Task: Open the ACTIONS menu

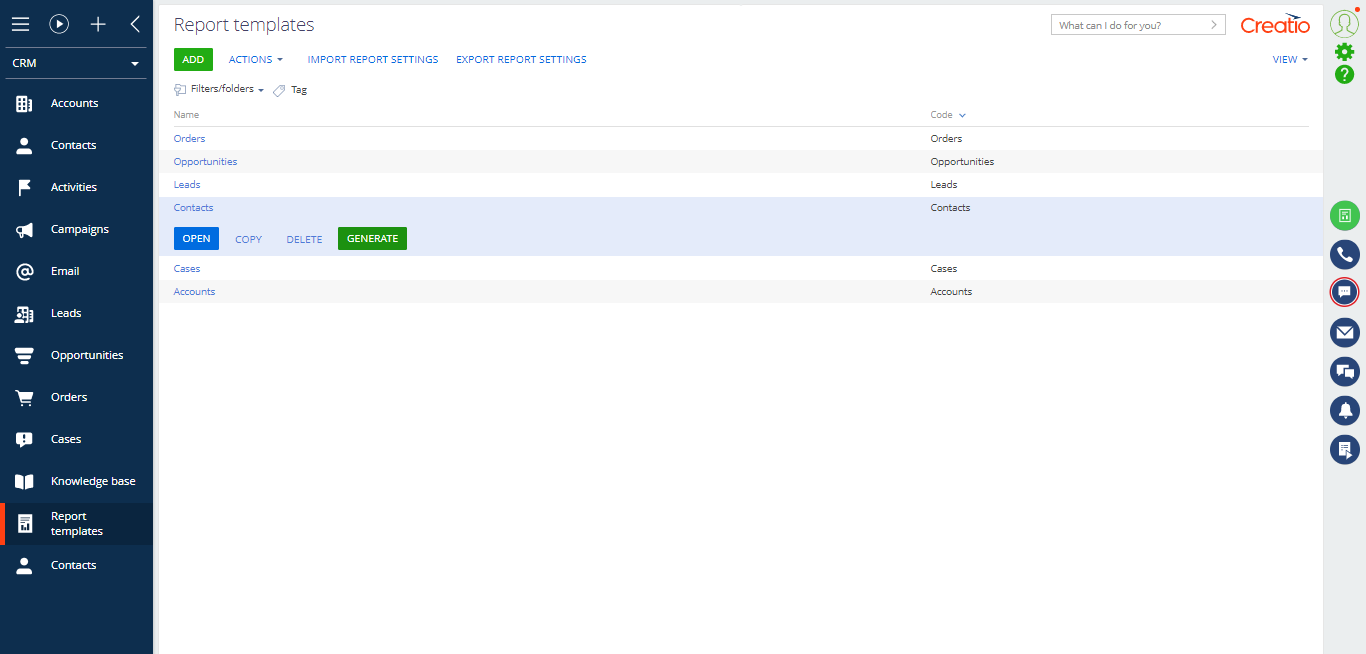Action: point(255,59)
